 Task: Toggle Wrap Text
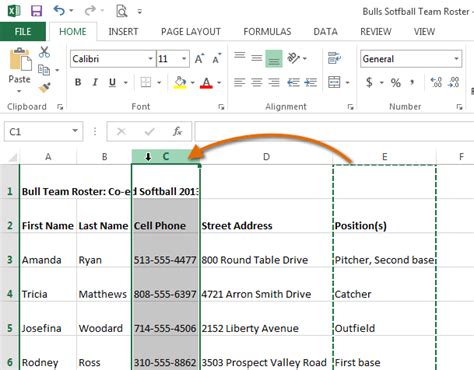[x=334, y=58]
